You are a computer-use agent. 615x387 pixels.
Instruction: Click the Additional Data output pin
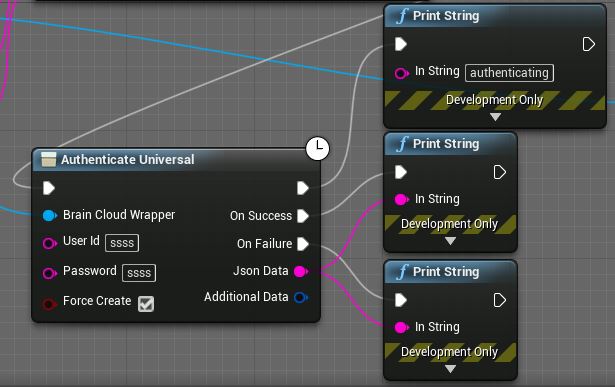coord(301,297)
